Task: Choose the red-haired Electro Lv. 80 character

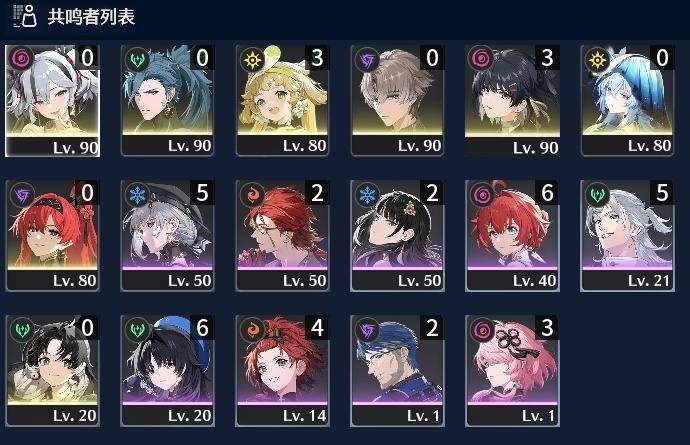Action: point(52,235)
